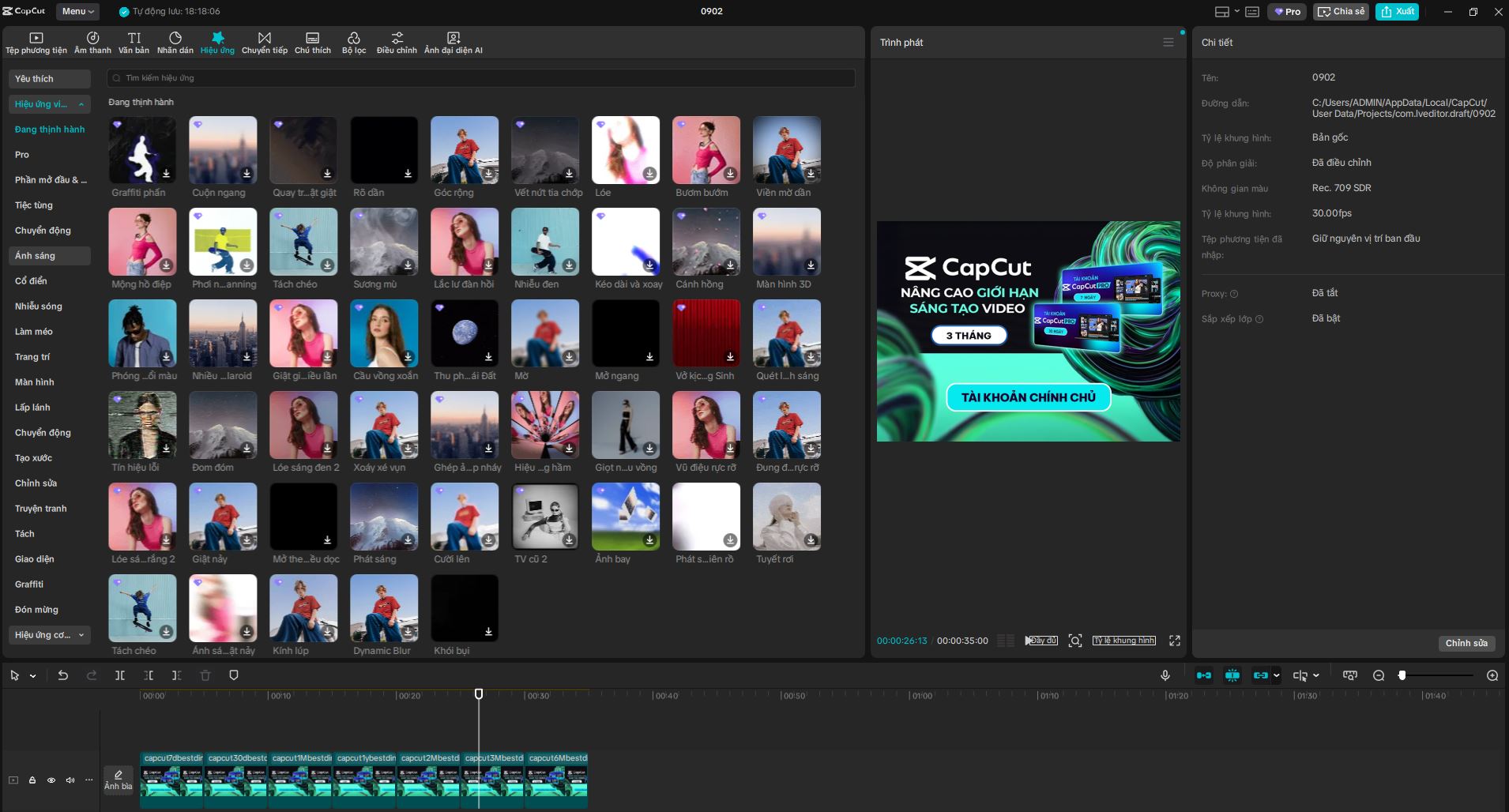Click the microphone voiceover record icon
1509x812 pixels.
[x=1165, y=675]
